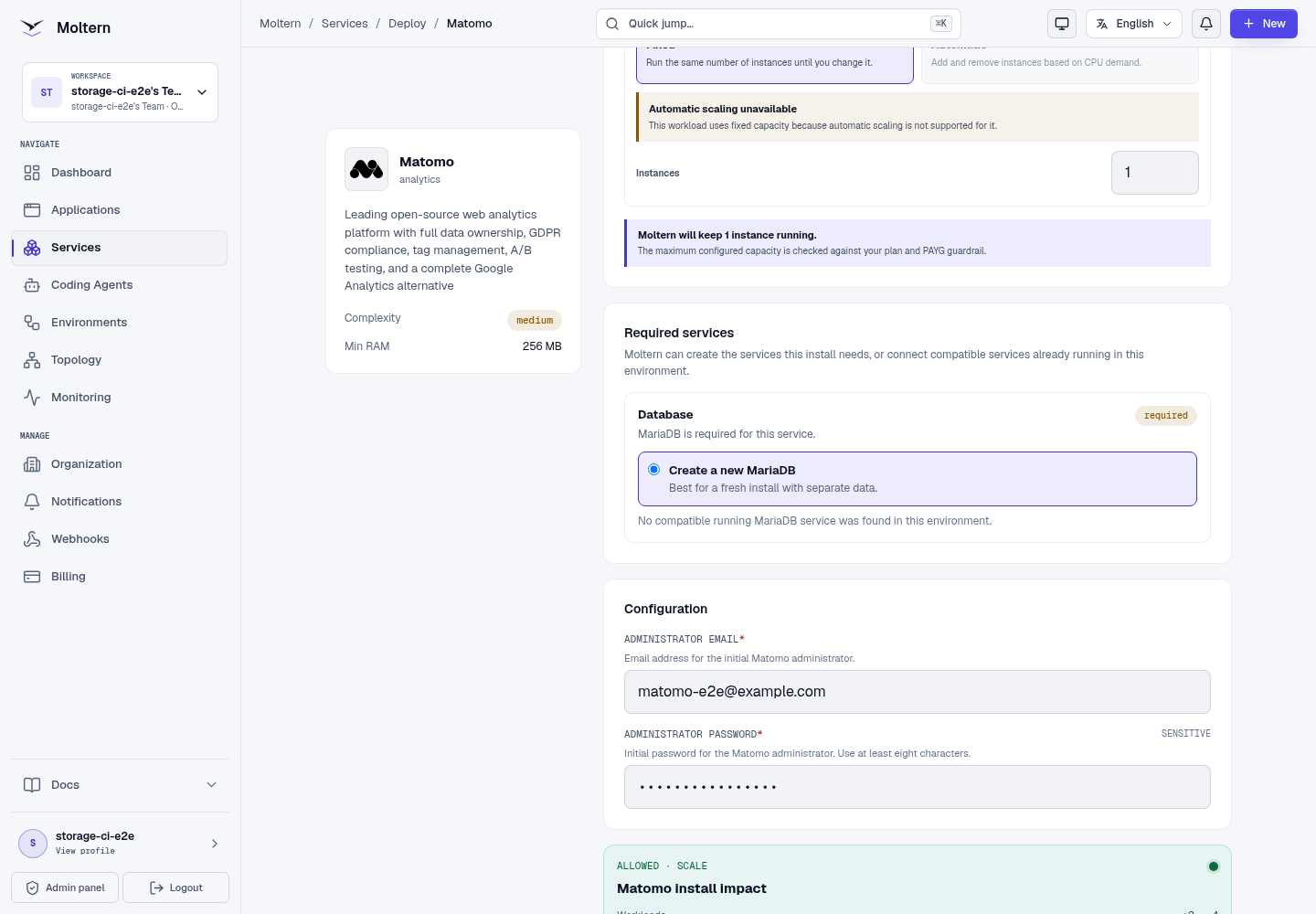
Task: Open the workspace switcher dropdown
Action: pos(120,92)
